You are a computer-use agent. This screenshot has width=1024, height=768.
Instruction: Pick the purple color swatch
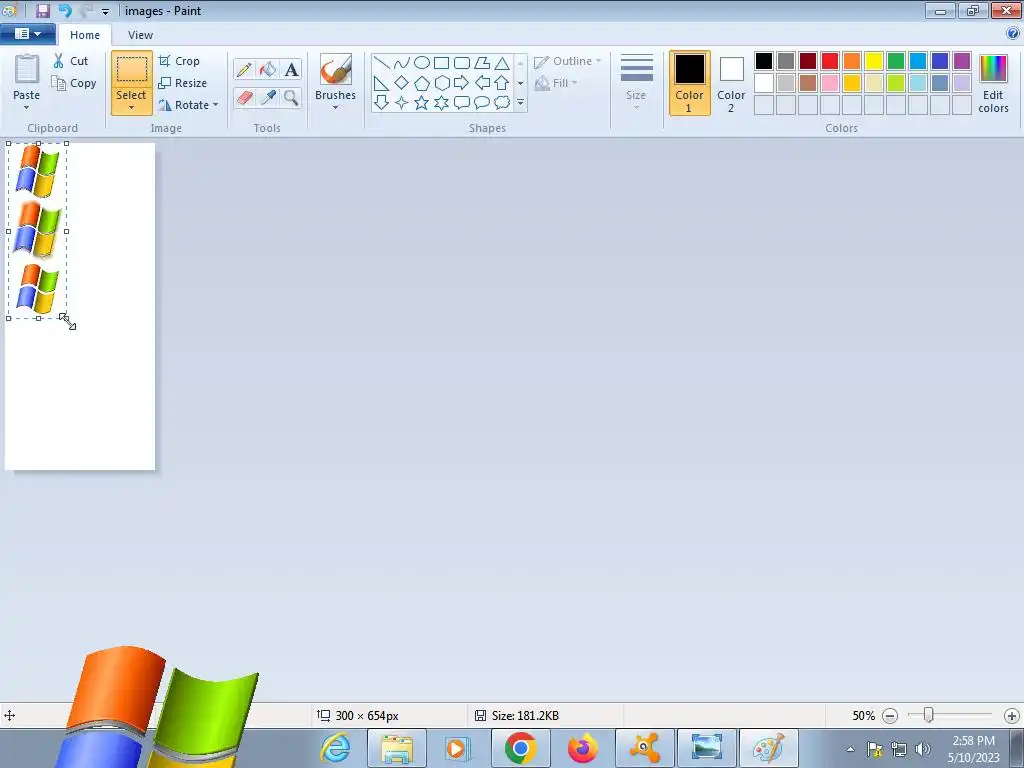tap(962, 61)
